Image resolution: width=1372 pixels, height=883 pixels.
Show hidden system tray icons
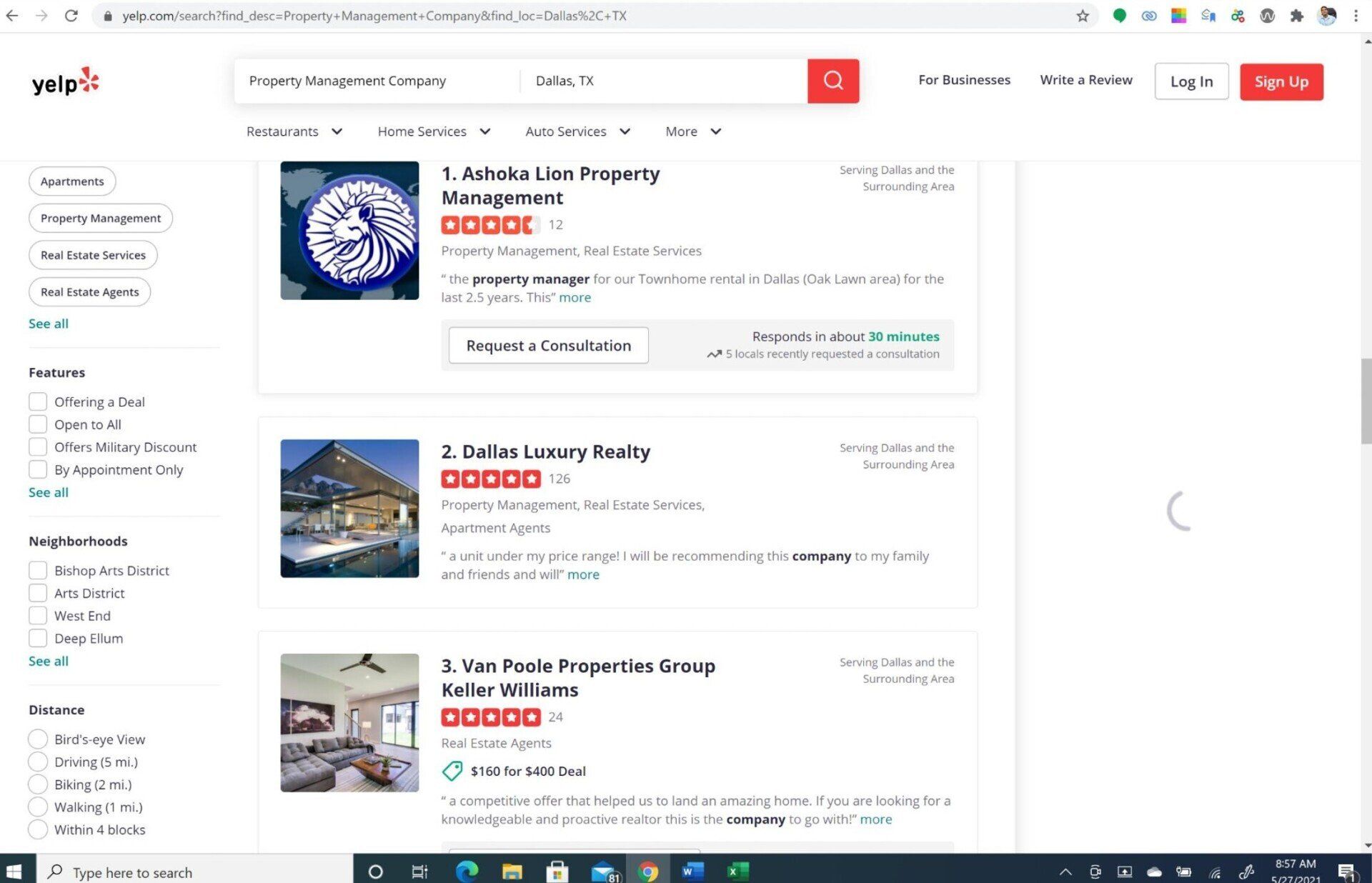[1065, 872]
